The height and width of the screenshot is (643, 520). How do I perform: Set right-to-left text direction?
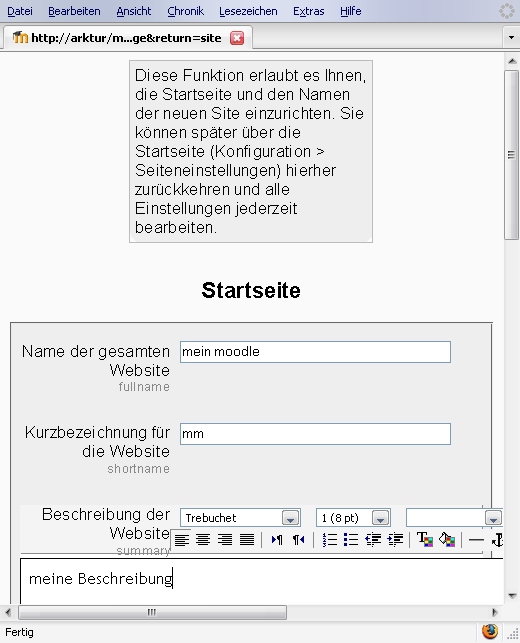point(299,540)
